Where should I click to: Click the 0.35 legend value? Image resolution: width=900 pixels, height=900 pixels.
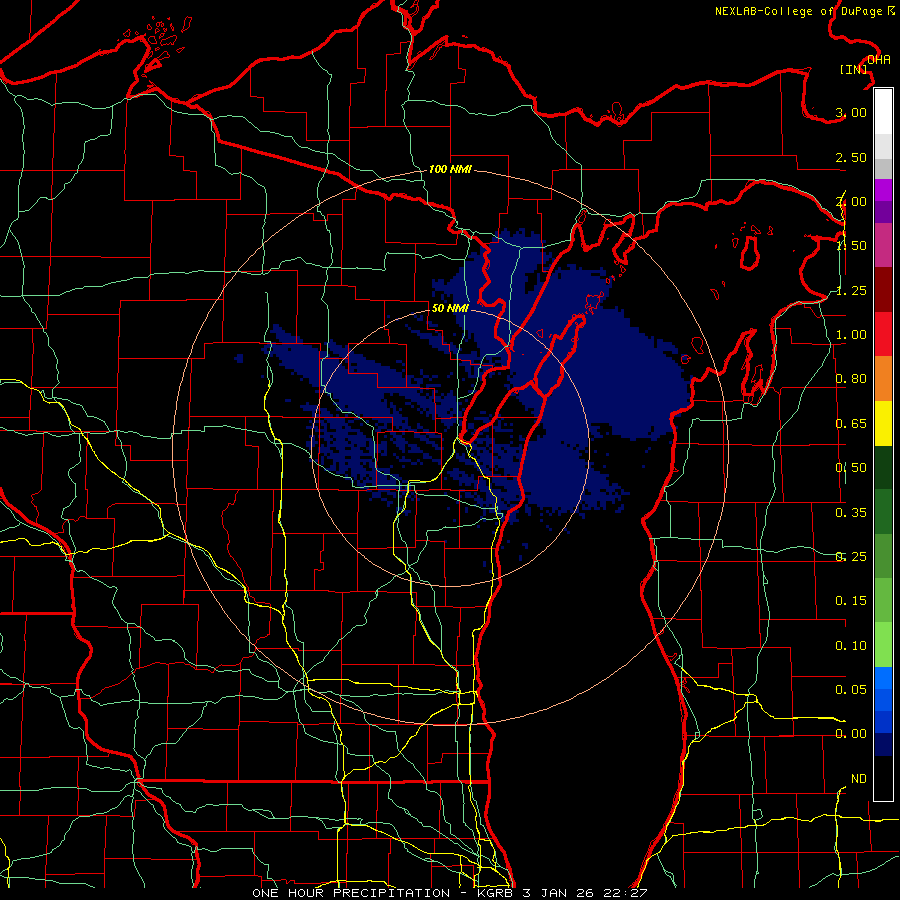(x=851, y=513)
